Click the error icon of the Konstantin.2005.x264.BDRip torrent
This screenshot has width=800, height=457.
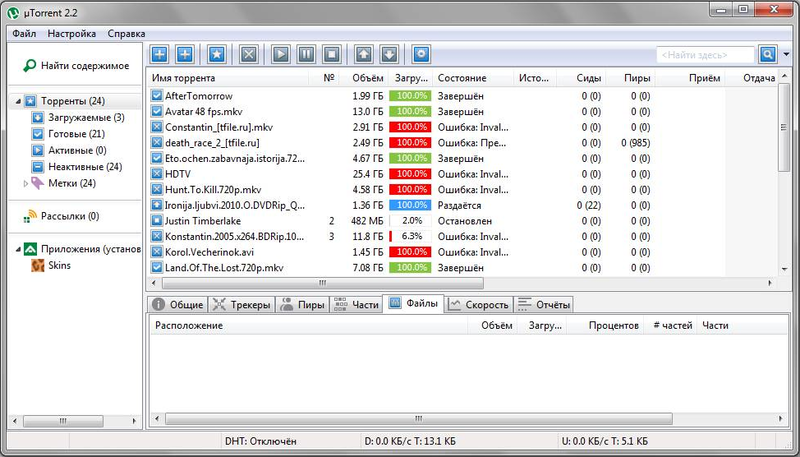coord(157,237)
